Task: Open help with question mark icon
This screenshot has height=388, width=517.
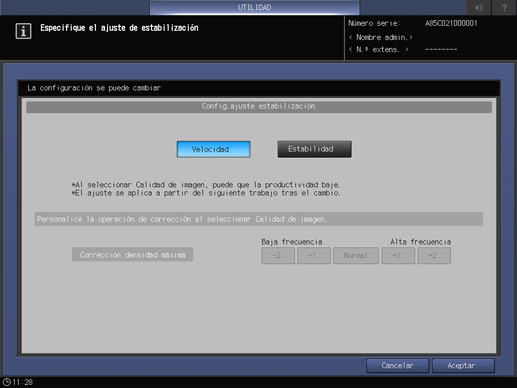Action: pos(504,7)
